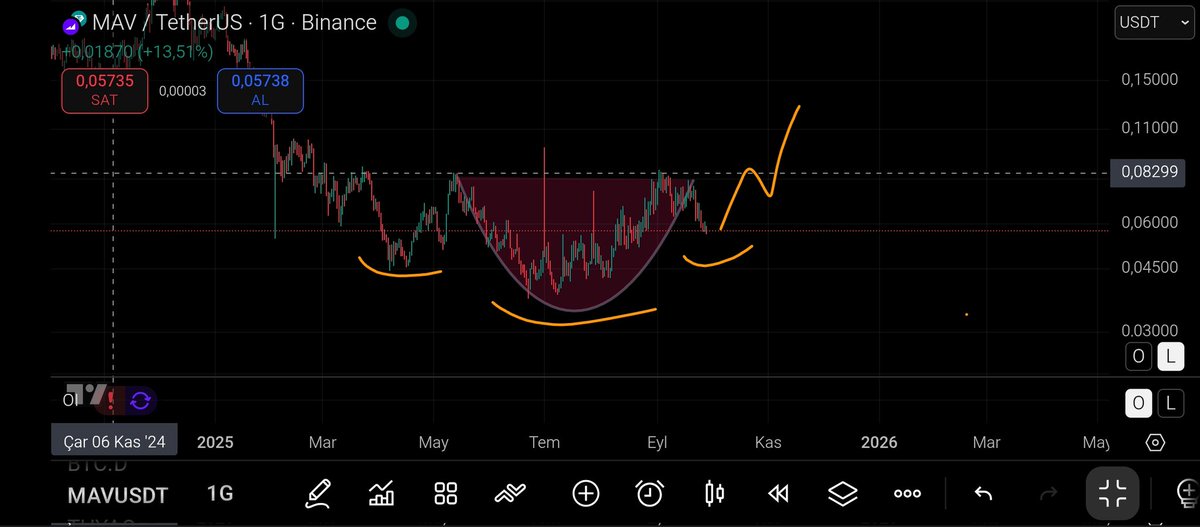Viewport: 1200px width, 527px height.
Task: Toggle the L log scale button in the price pane
Action: point(1171,355)
